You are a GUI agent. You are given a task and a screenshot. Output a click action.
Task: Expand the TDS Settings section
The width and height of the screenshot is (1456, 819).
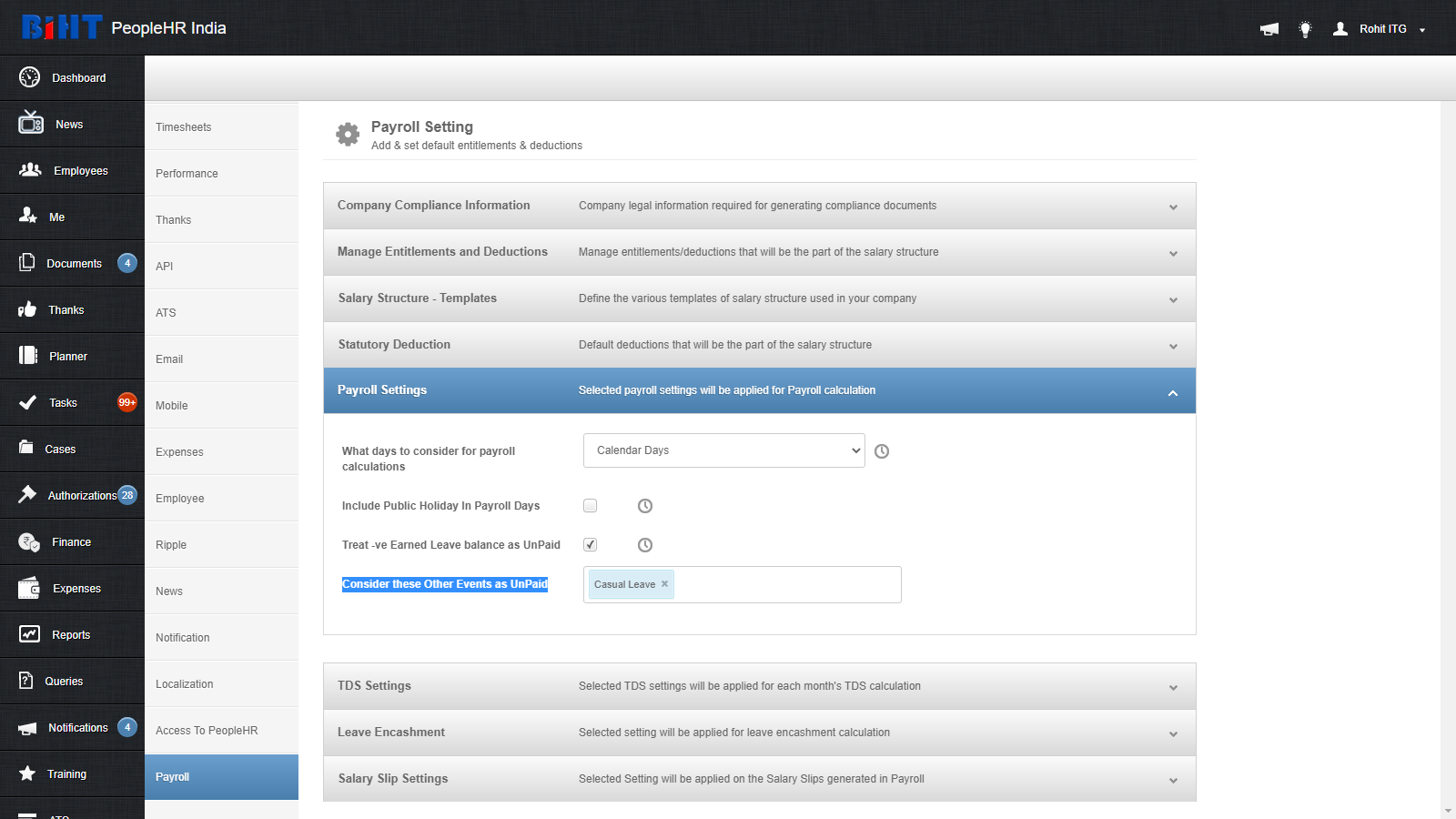click(x=760, y=686)
